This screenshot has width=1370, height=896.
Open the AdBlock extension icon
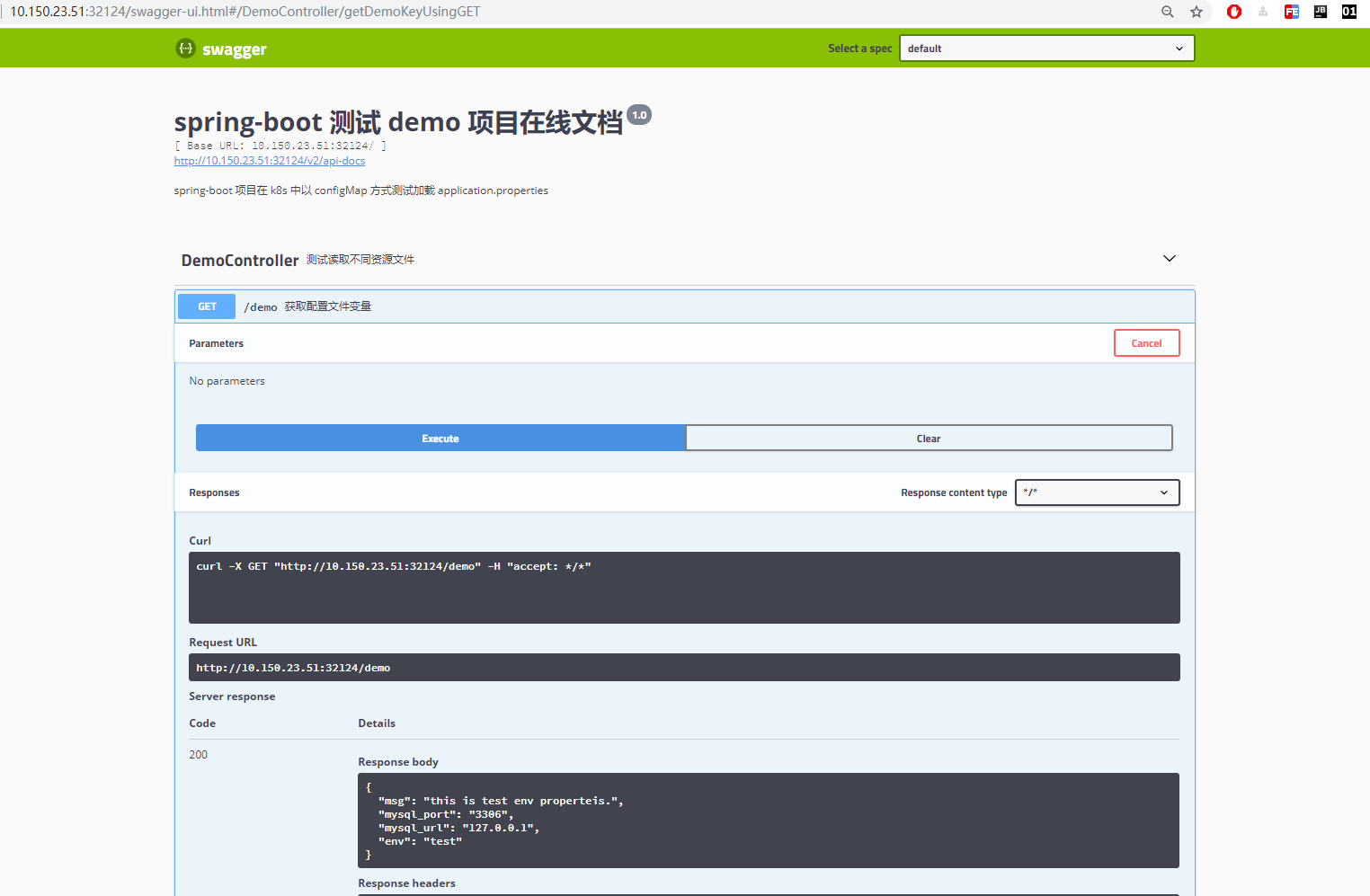(x=1233, y=12)
